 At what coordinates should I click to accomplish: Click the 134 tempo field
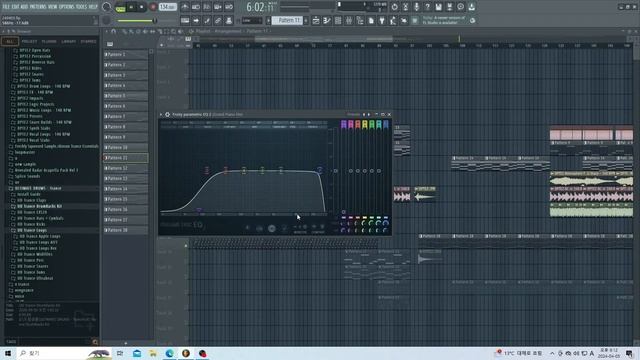[x=167, y=7]
